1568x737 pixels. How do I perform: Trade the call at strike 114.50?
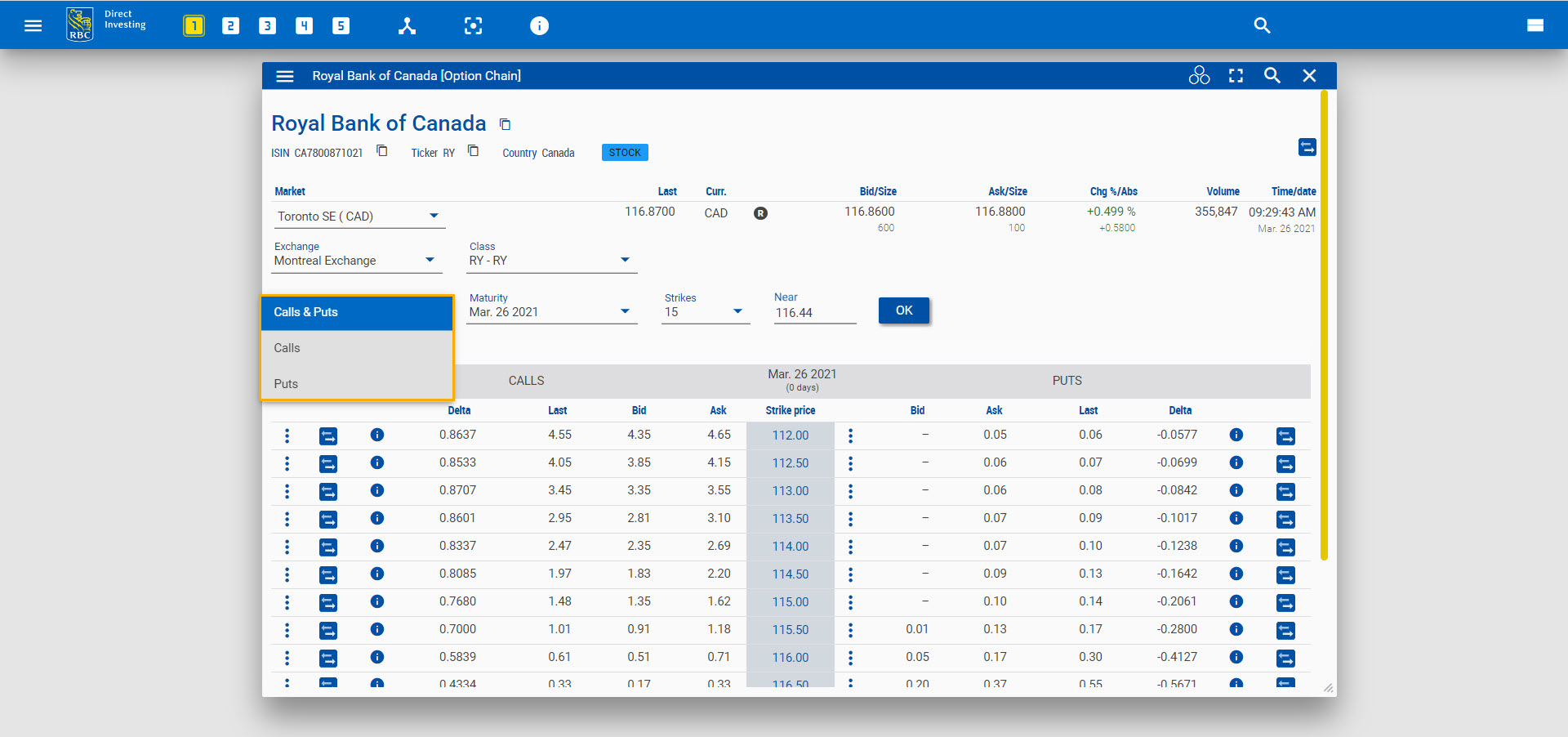pos(328,574)
